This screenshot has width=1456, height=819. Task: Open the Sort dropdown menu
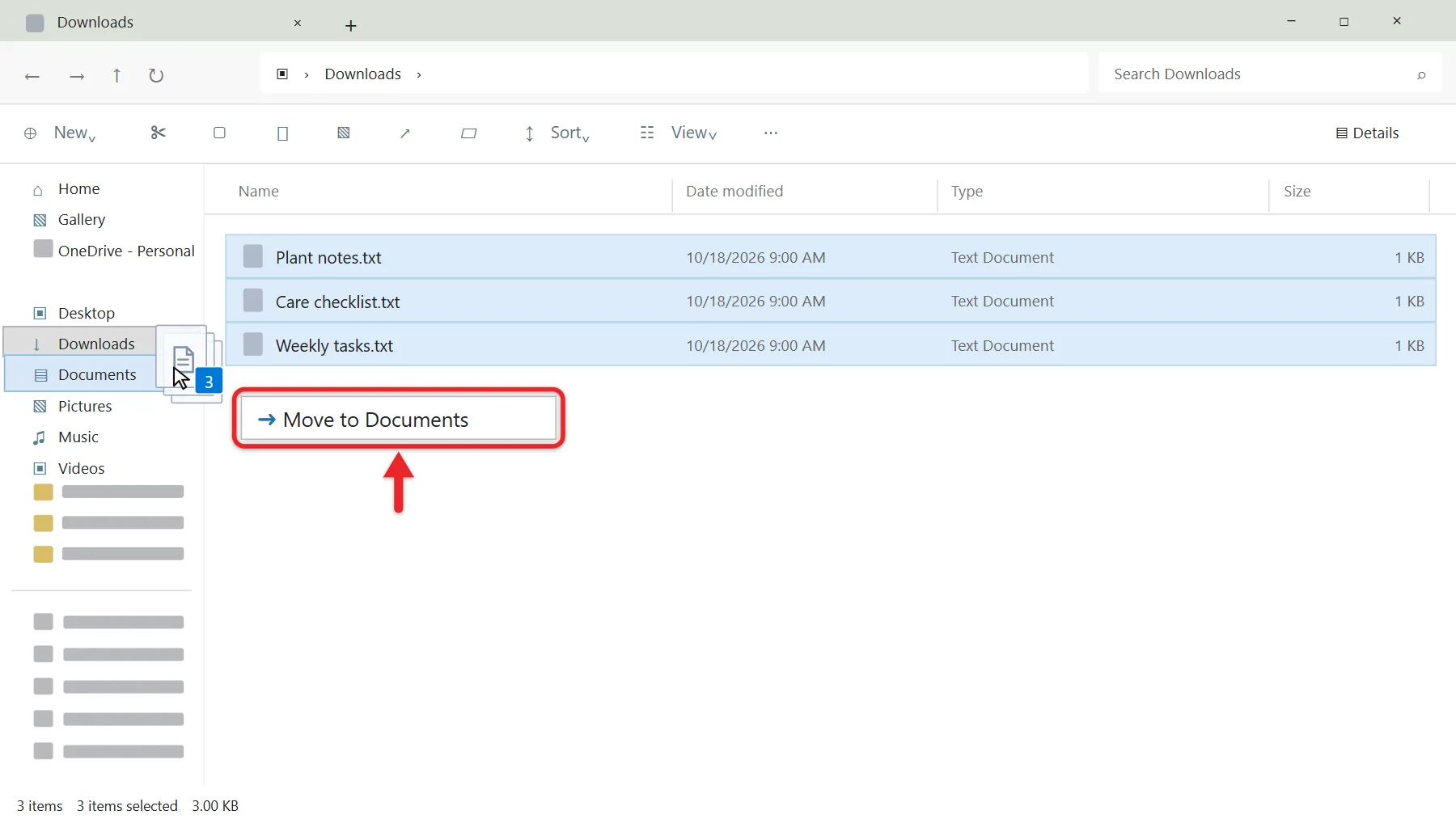(557, 133)
